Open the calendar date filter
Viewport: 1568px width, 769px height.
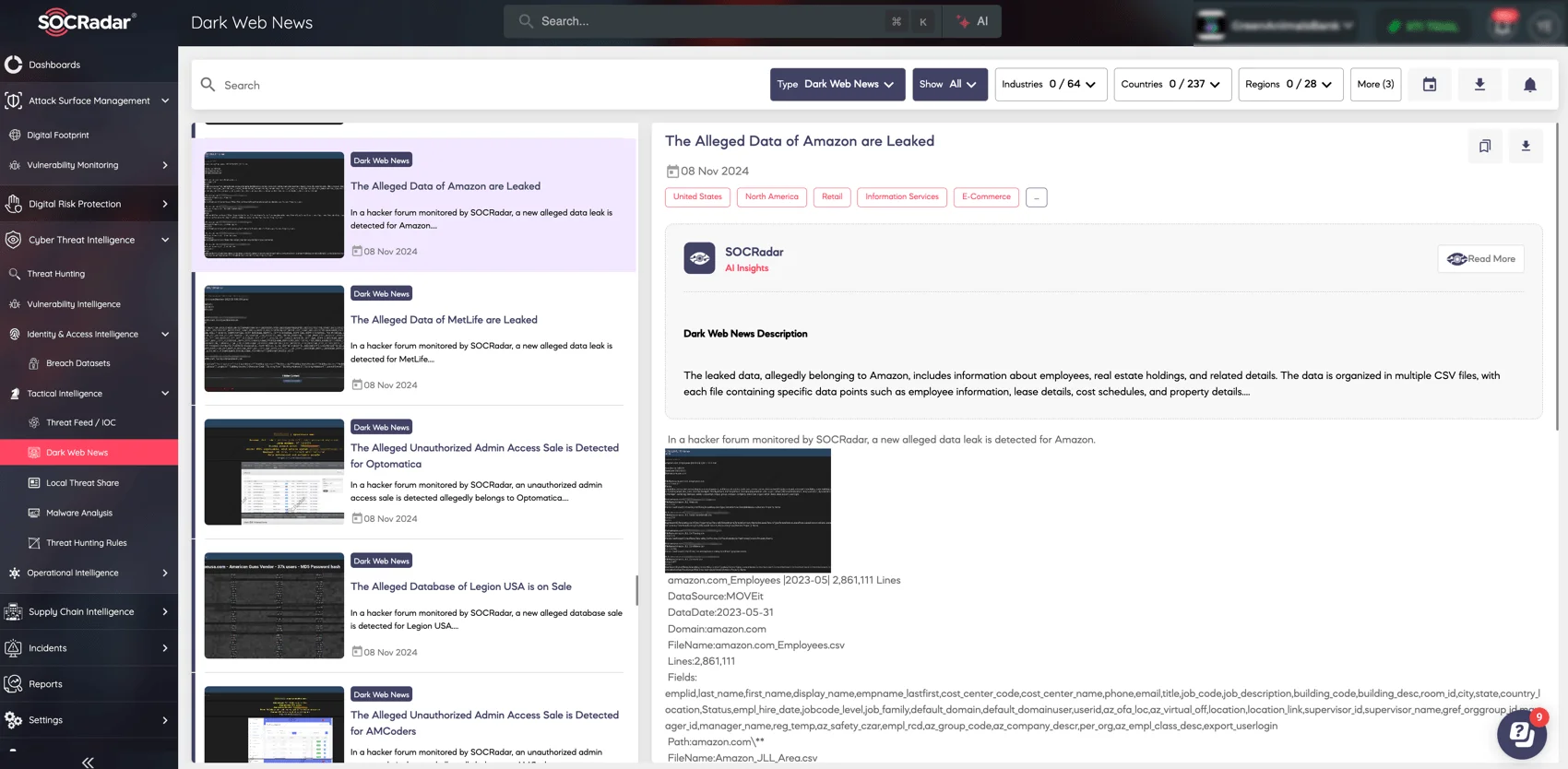click(x=1430, y=85)
